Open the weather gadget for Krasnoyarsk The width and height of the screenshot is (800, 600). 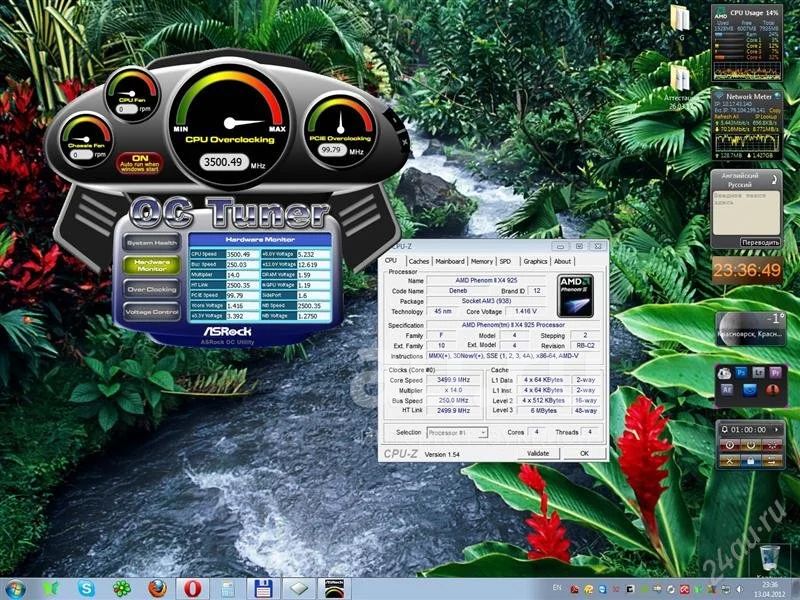pos(751,329)
